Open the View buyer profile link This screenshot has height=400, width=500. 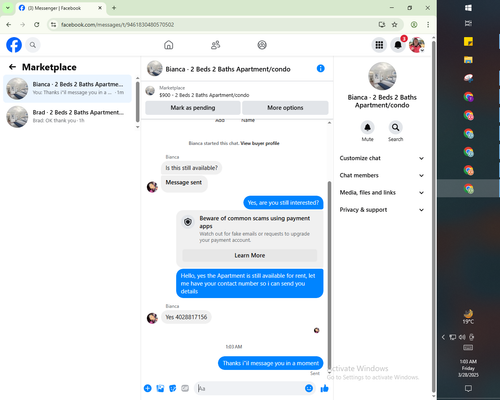260,143
